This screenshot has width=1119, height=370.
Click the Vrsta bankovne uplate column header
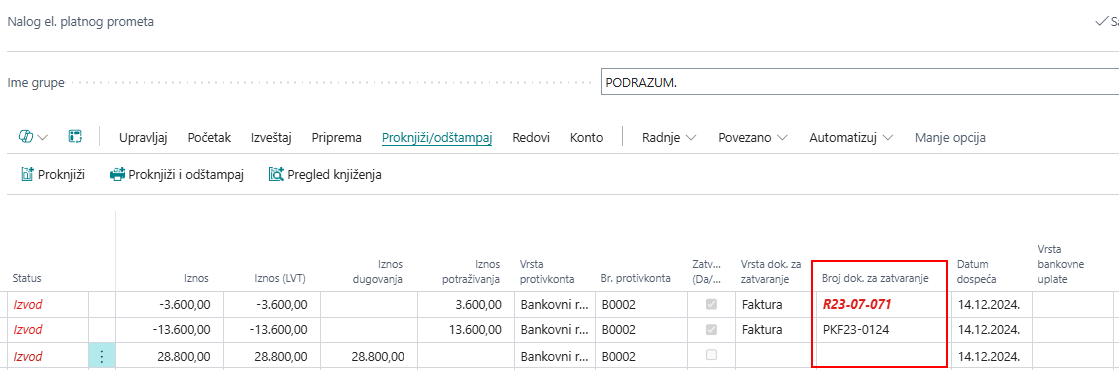point(1060,264)
